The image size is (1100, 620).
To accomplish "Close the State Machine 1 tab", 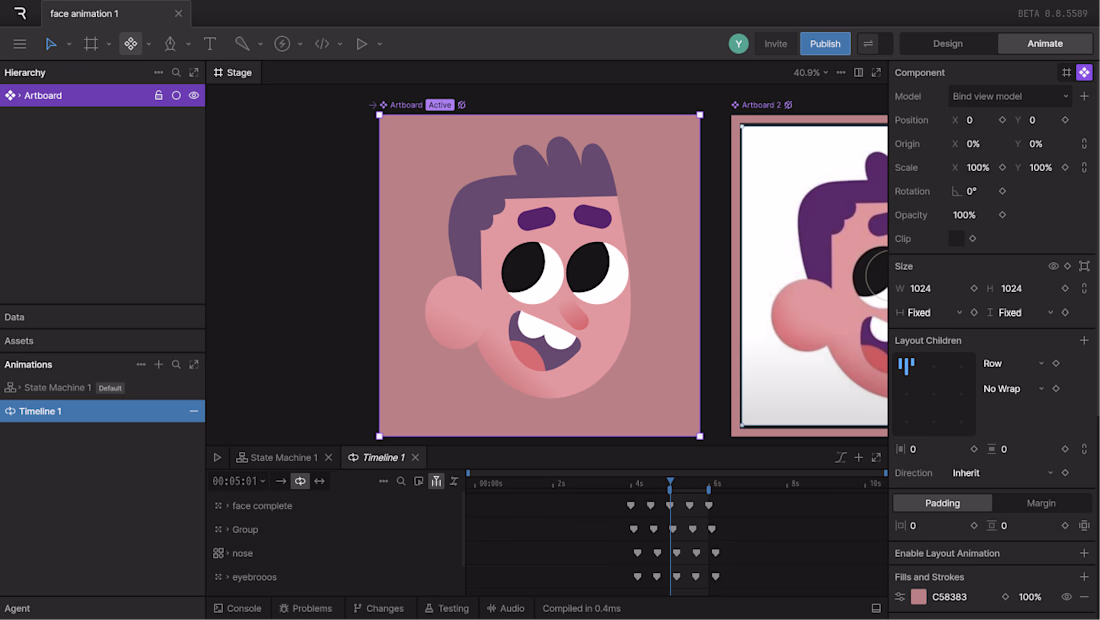I will coord(328,457).
